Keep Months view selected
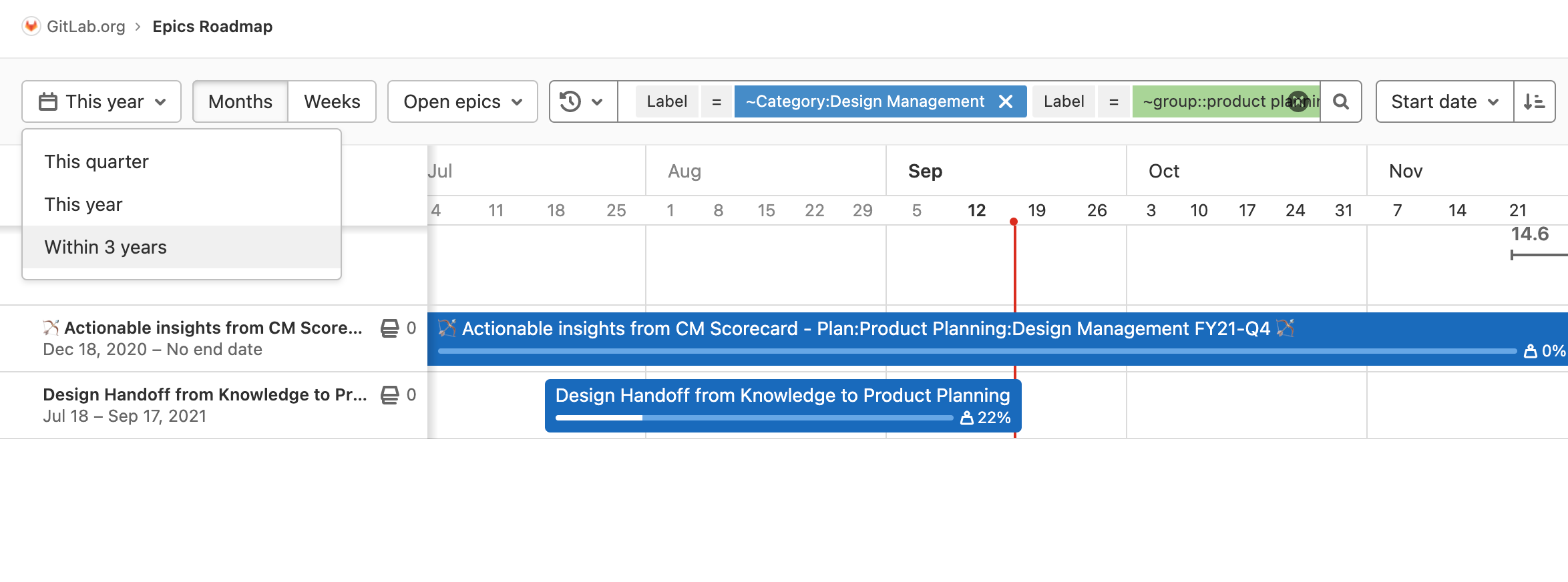The width and height of the screenshot is (1568, 582). (240, 101)
